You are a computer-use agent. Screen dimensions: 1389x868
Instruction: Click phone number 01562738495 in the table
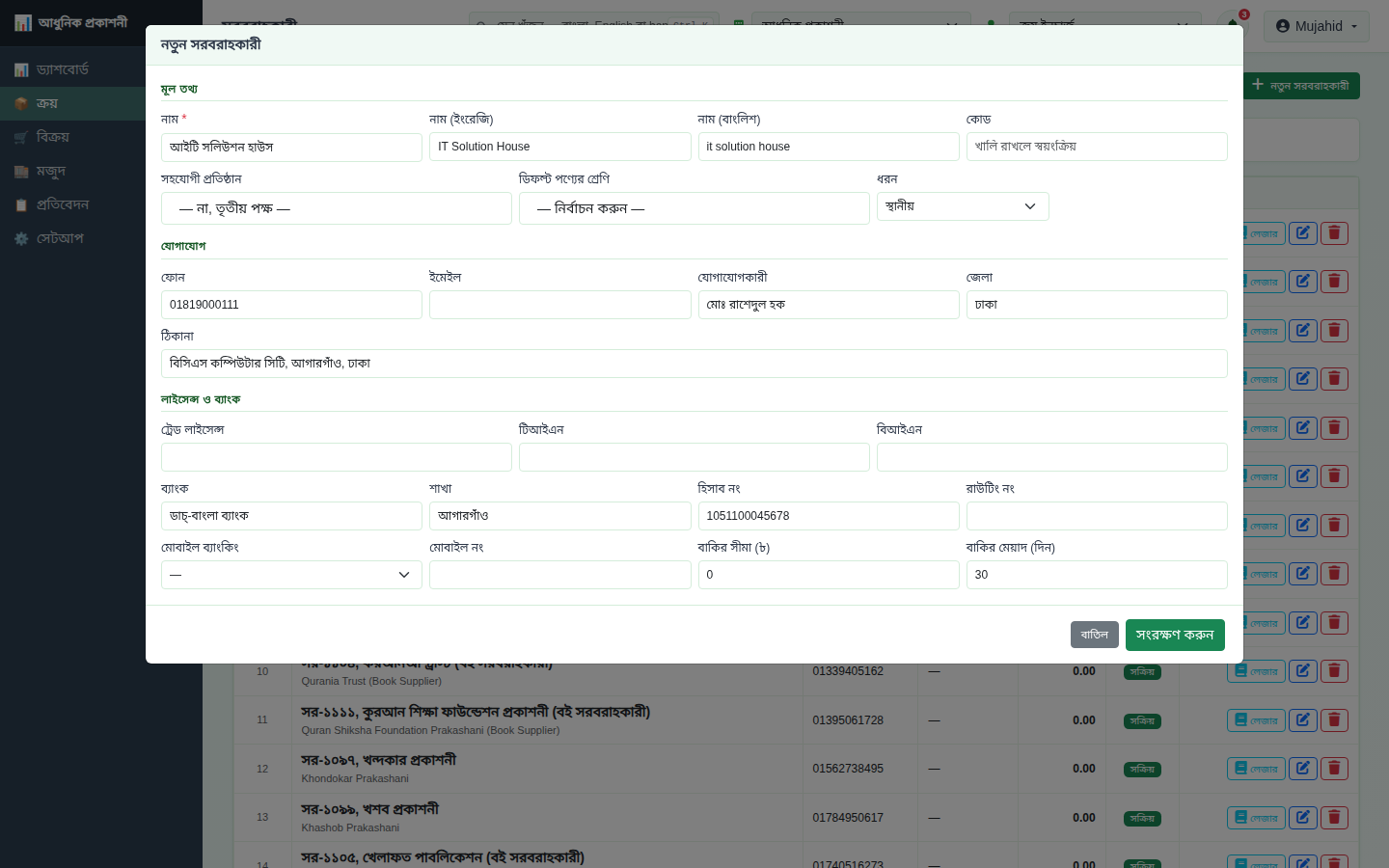coord(848,769)
